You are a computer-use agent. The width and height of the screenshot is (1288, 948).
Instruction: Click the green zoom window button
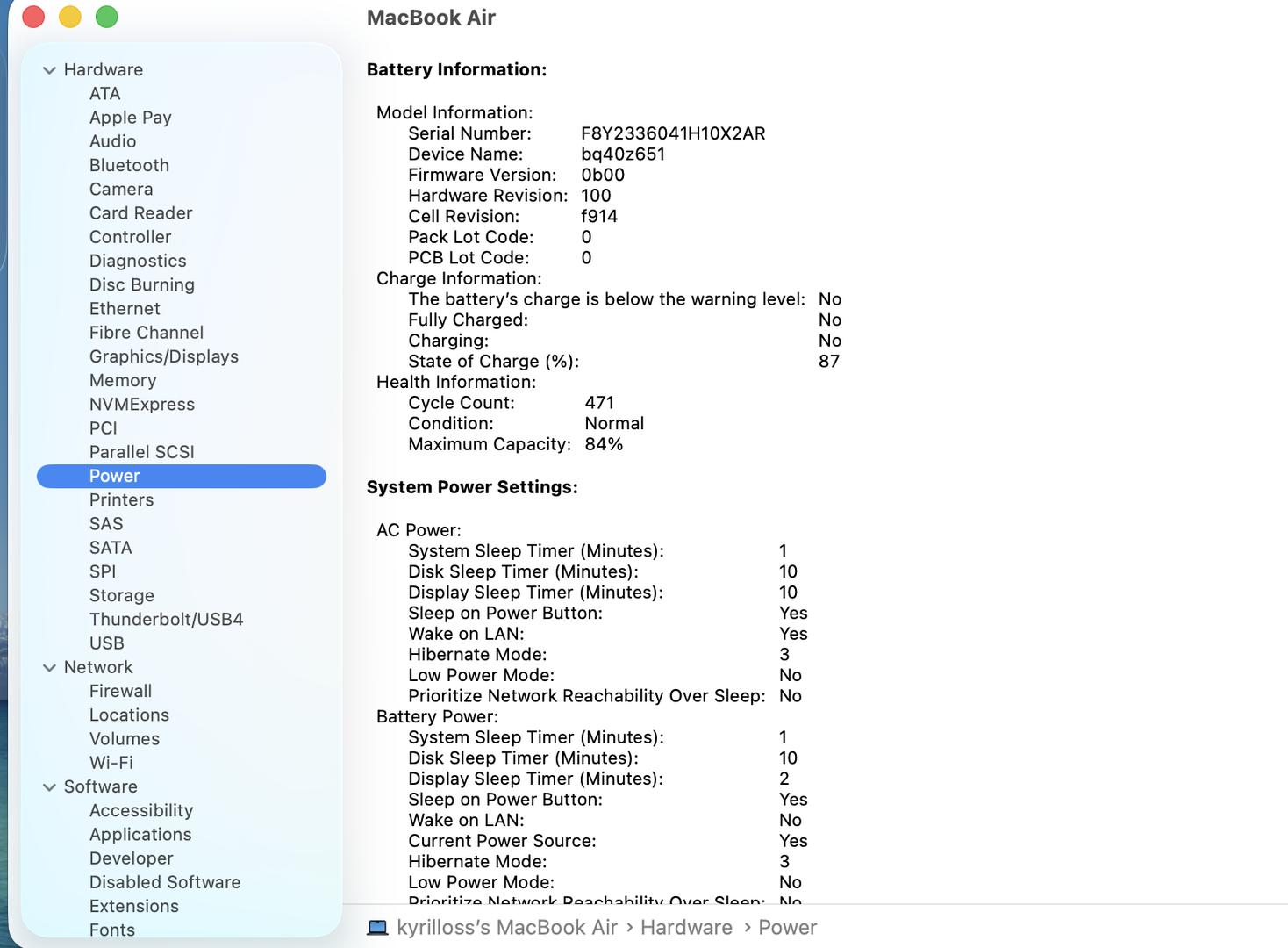(x=107, y=17)
